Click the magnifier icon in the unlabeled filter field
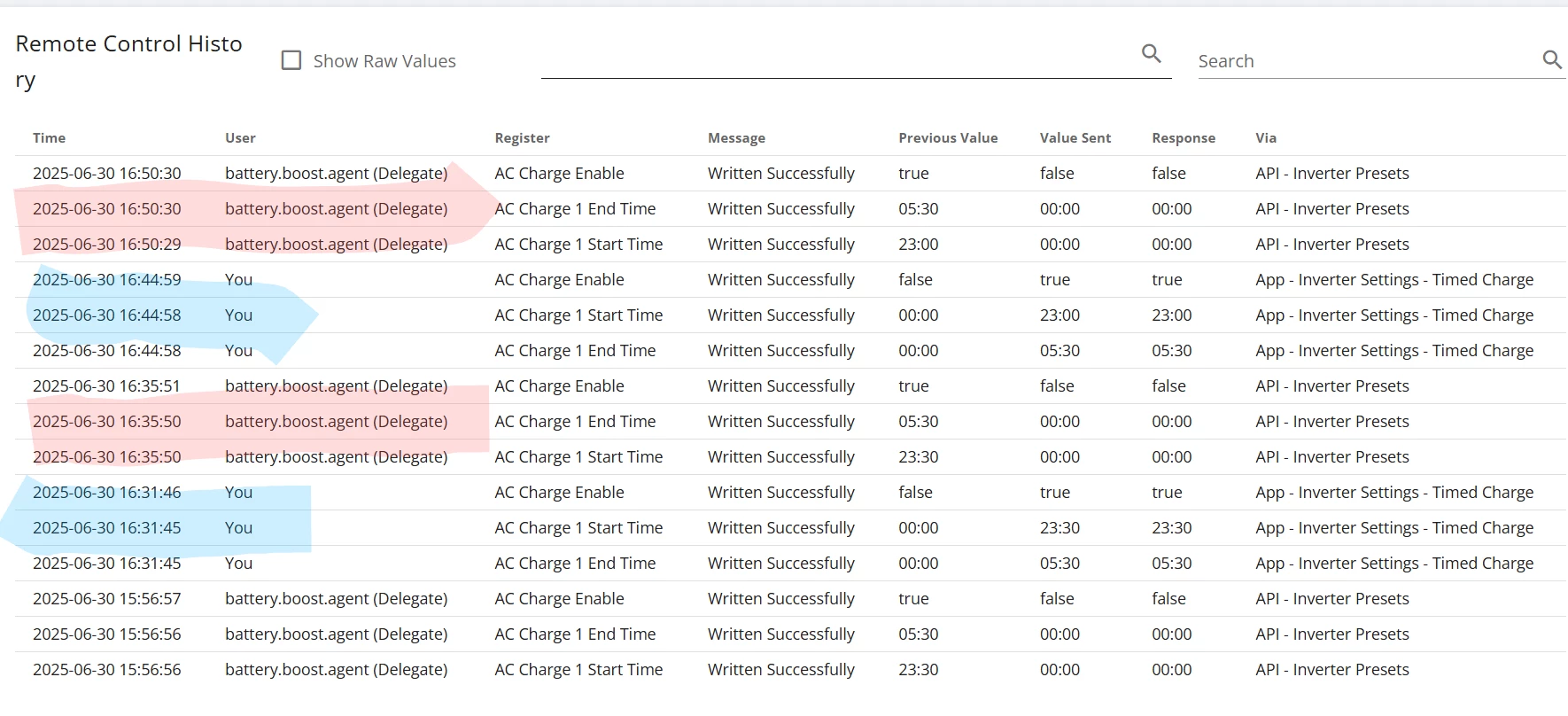Screen dimensions: 1568x716 (1151, 54)
